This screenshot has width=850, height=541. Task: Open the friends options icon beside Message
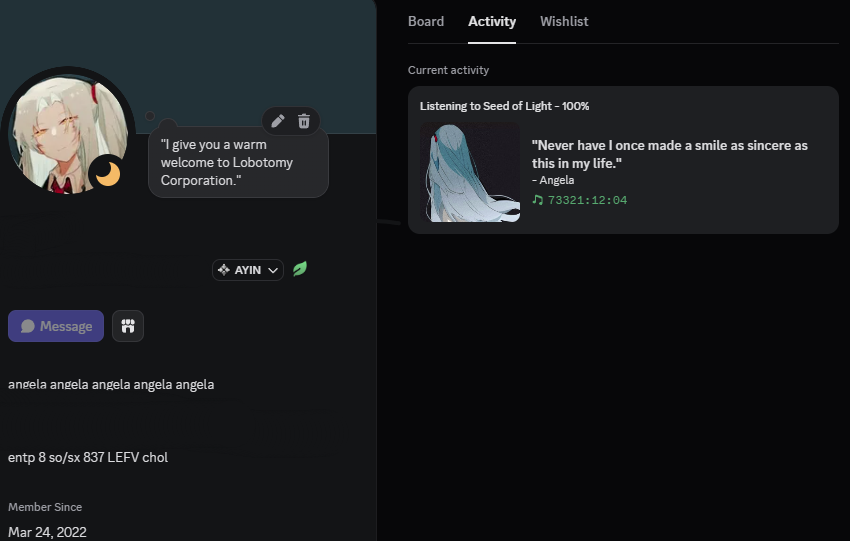pyautogui.click(x=128, y=326)
